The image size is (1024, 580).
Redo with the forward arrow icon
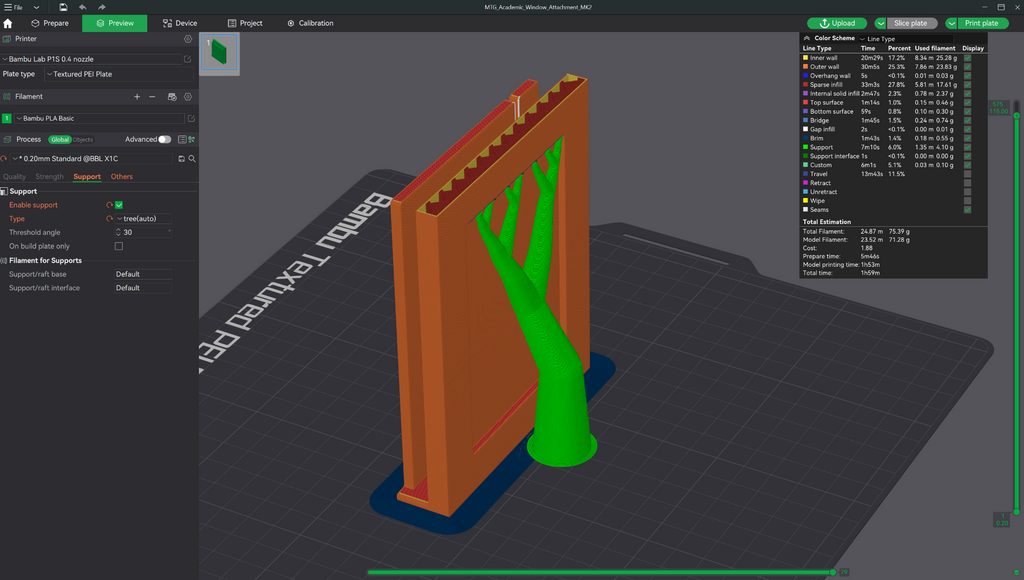[102, 7]
